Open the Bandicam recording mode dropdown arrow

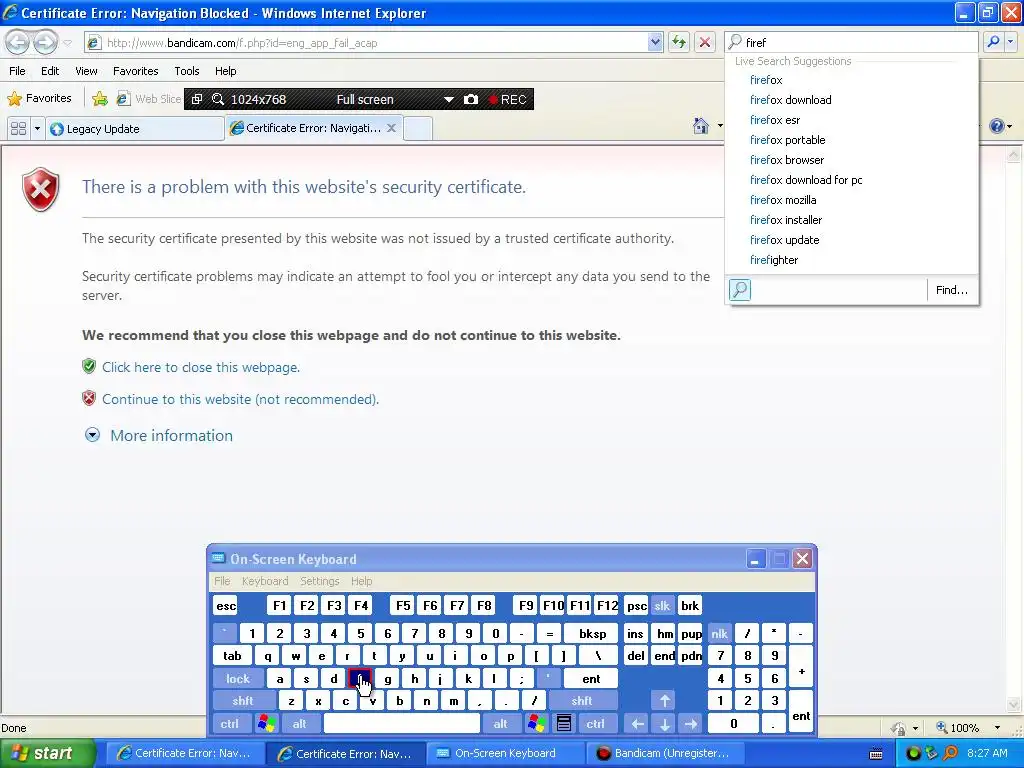449,99
